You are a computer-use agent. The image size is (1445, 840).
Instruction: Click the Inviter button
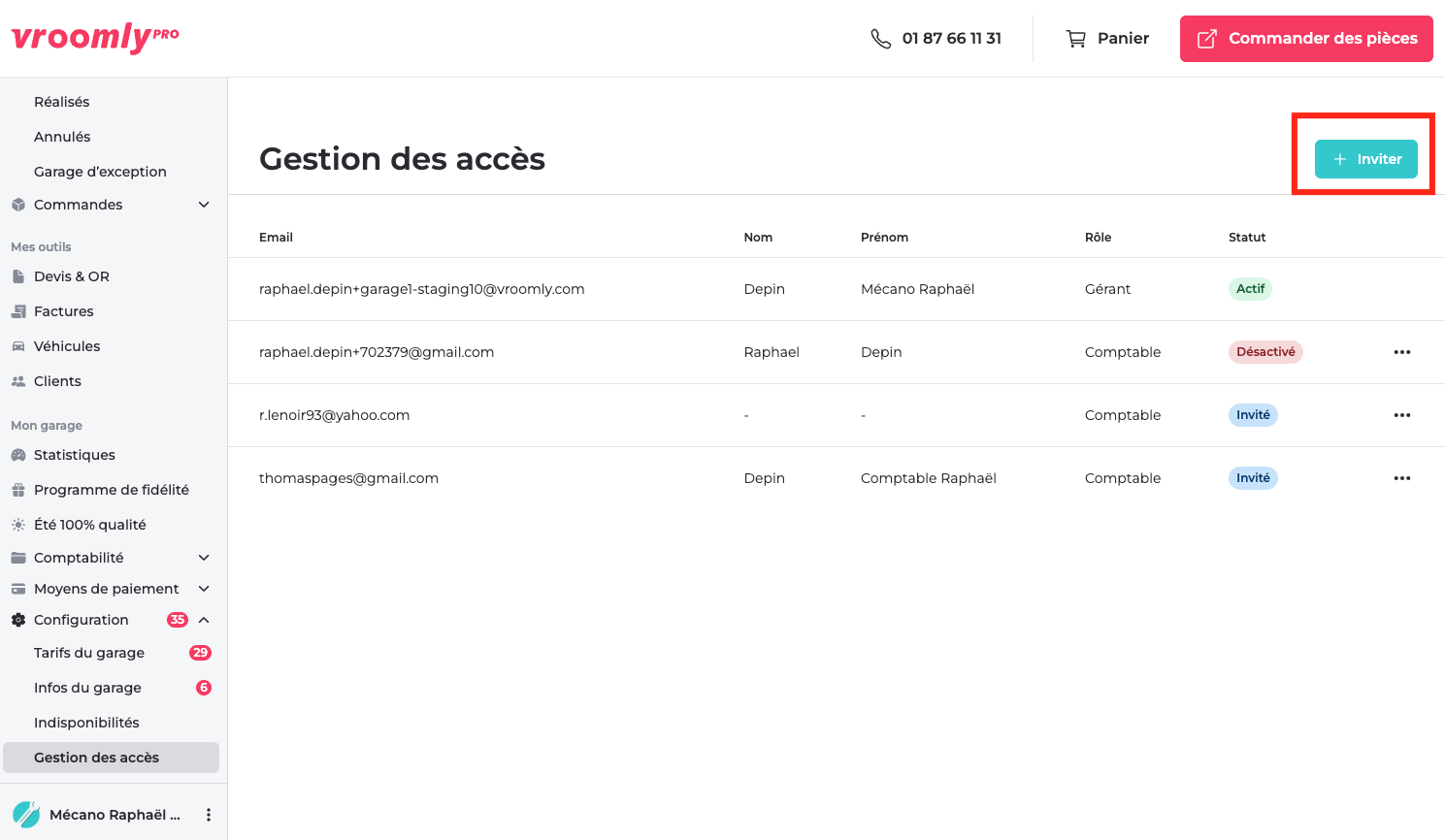click(x=1365, y=159)
